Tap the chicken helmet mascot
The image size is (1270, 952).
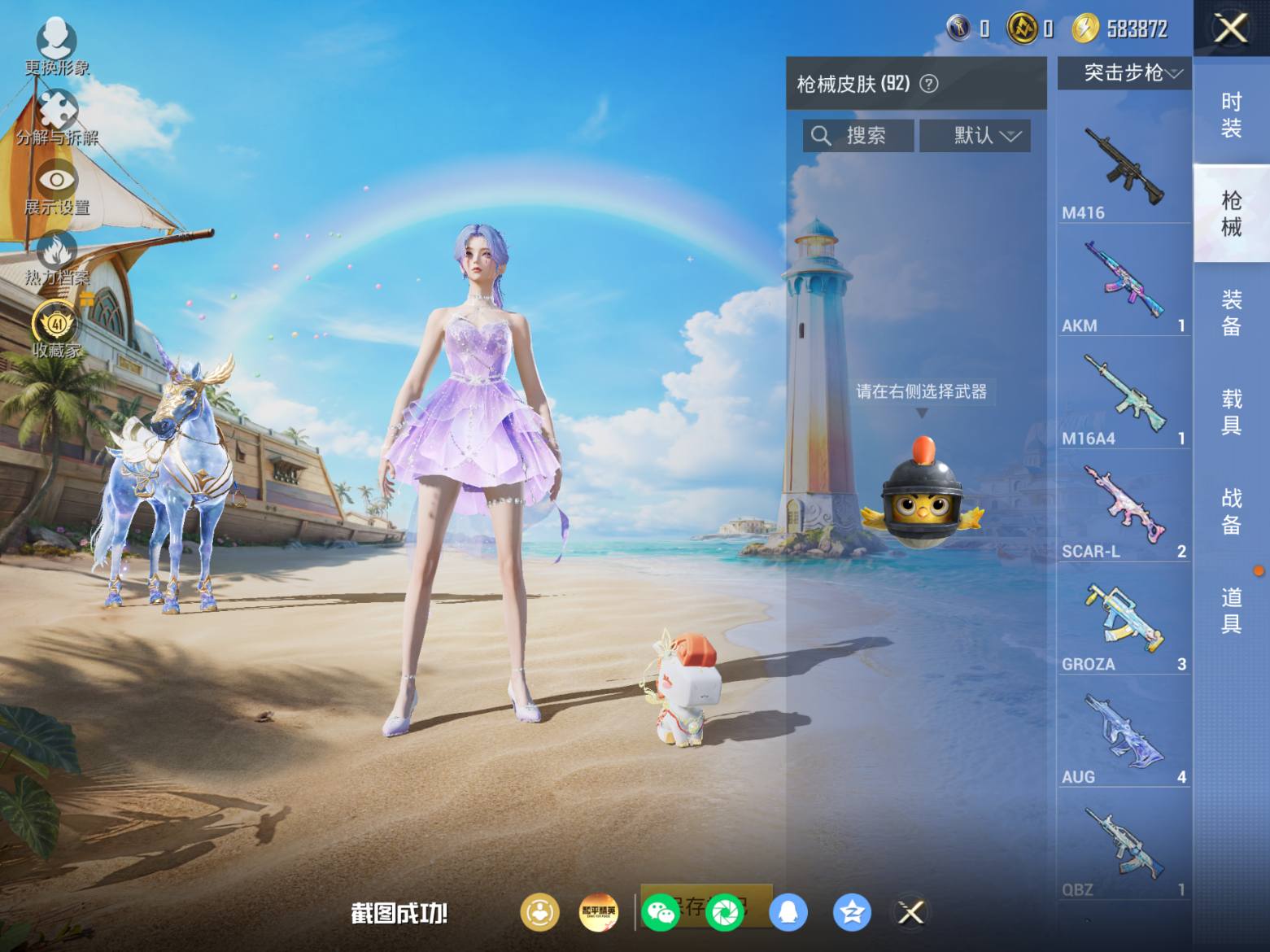click(x=923, y=495)
